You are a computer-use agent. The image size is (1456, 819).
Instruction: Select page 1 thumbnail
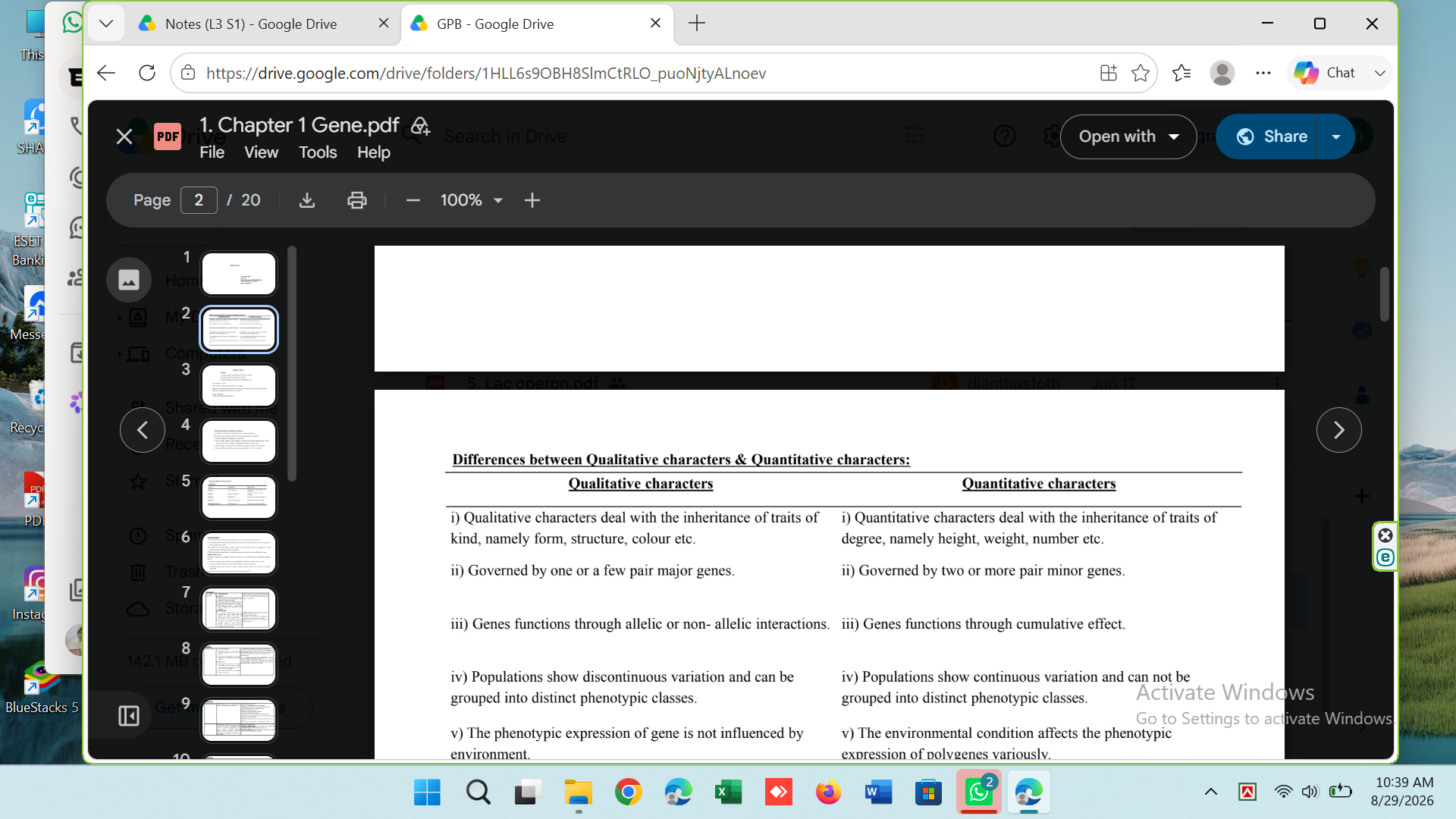click(239, 274)
